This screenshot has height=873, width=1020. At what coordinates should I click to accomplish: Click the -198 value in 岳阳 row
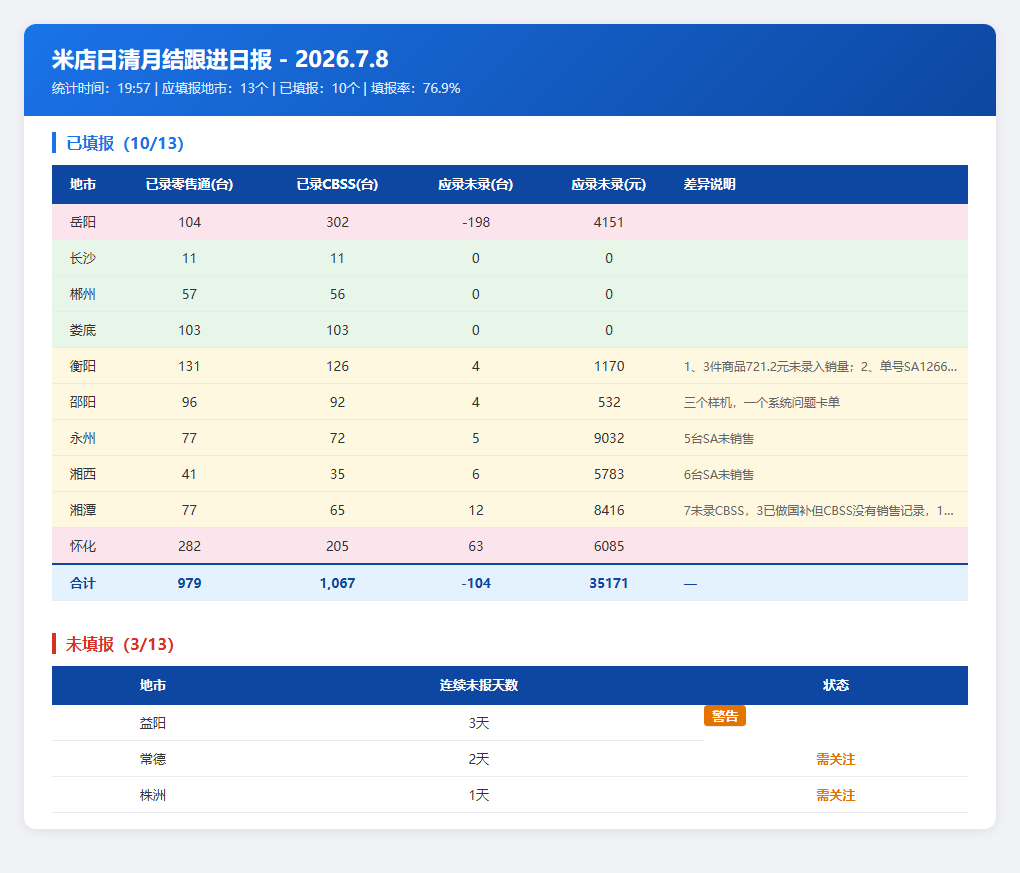pos(476,222)
